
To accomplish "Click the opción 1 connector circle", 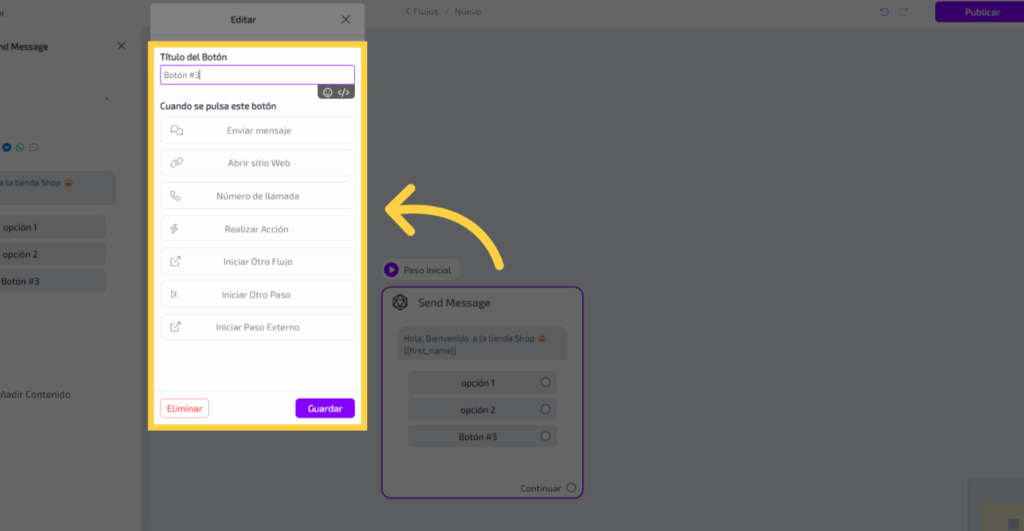I will [545, 382].
